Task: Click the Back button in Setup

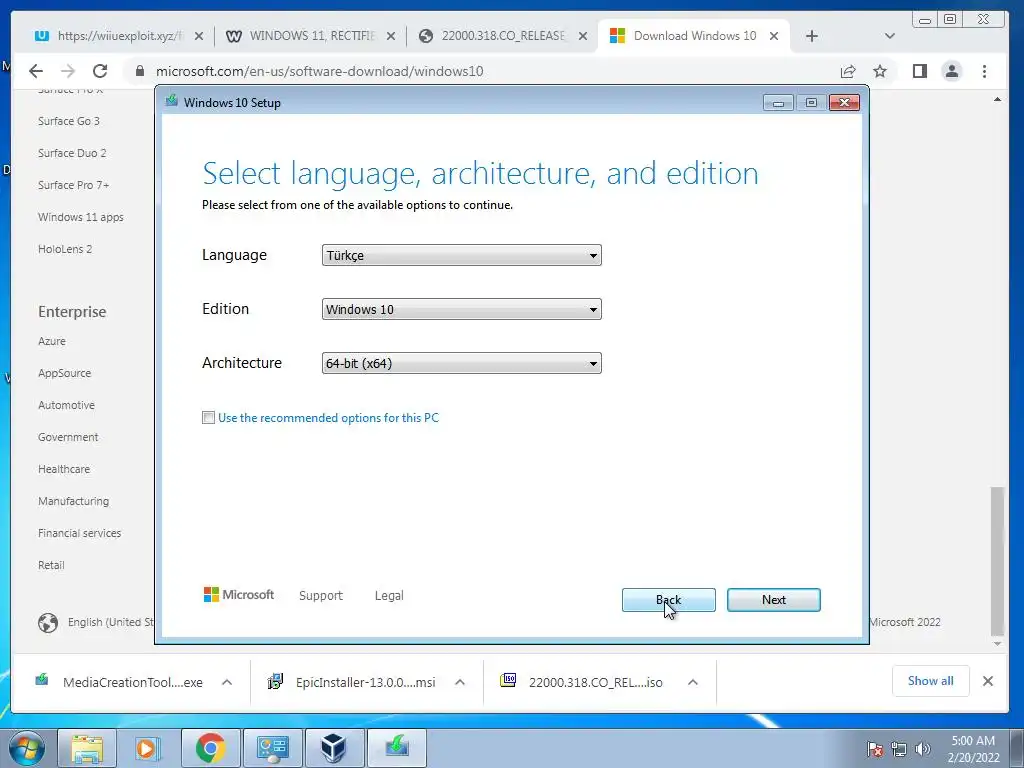Action: click(669, 600)
